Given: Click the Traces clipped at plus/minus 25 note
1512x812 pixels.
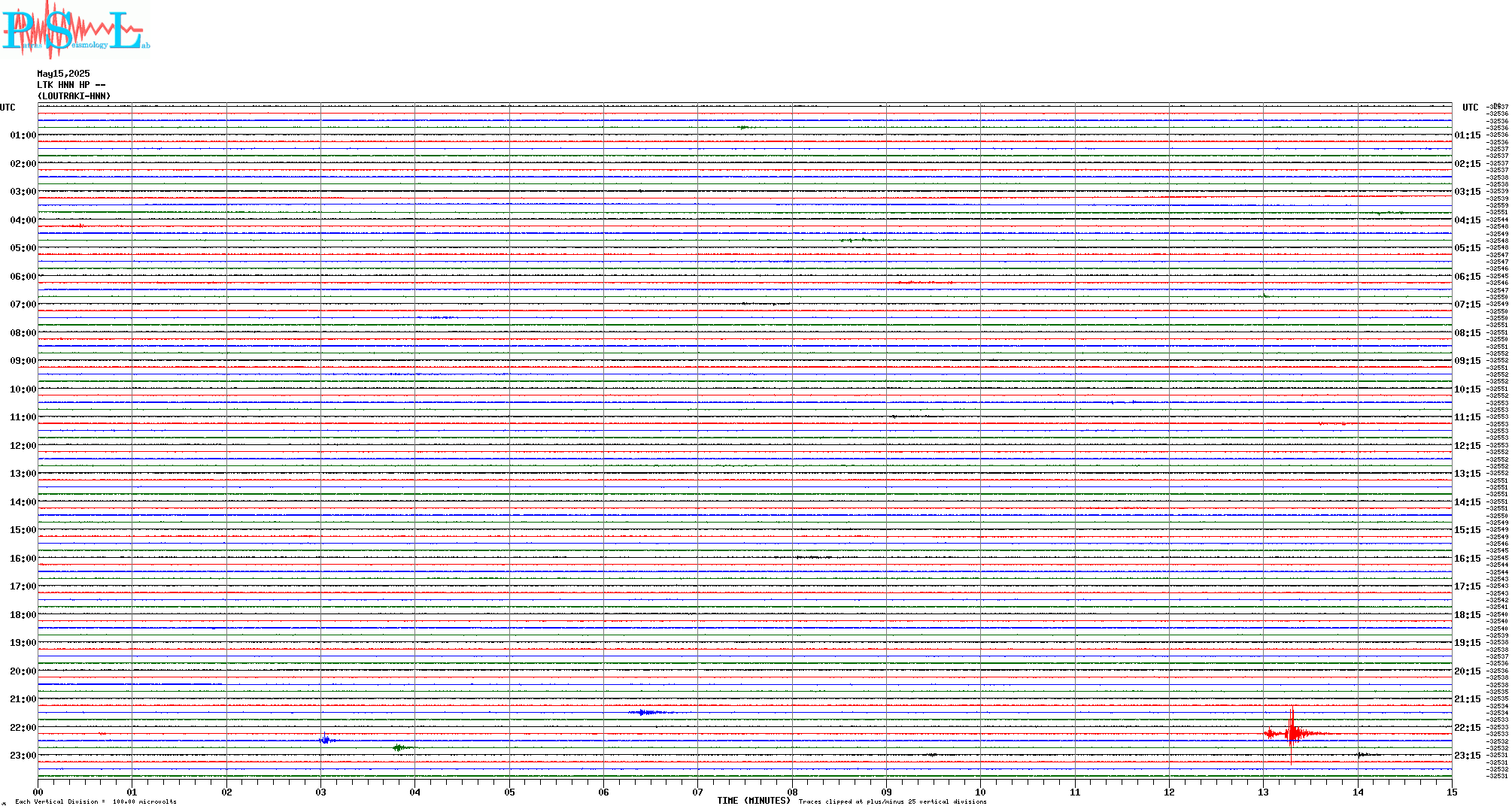Looking at the screenshot, I should 893,801.
